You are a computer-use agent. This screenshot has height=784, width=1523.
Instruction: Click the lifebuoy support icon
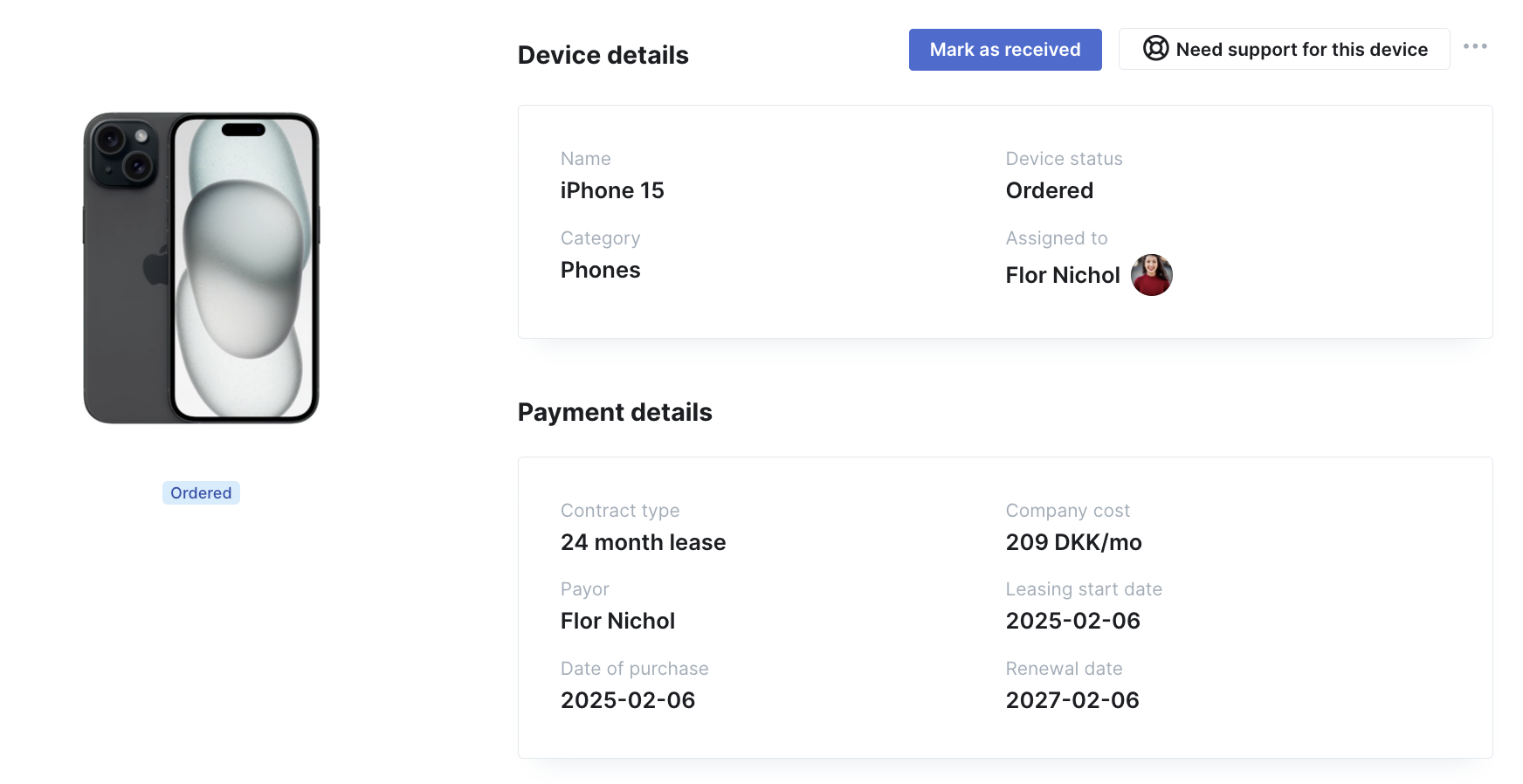point(1156,48)
